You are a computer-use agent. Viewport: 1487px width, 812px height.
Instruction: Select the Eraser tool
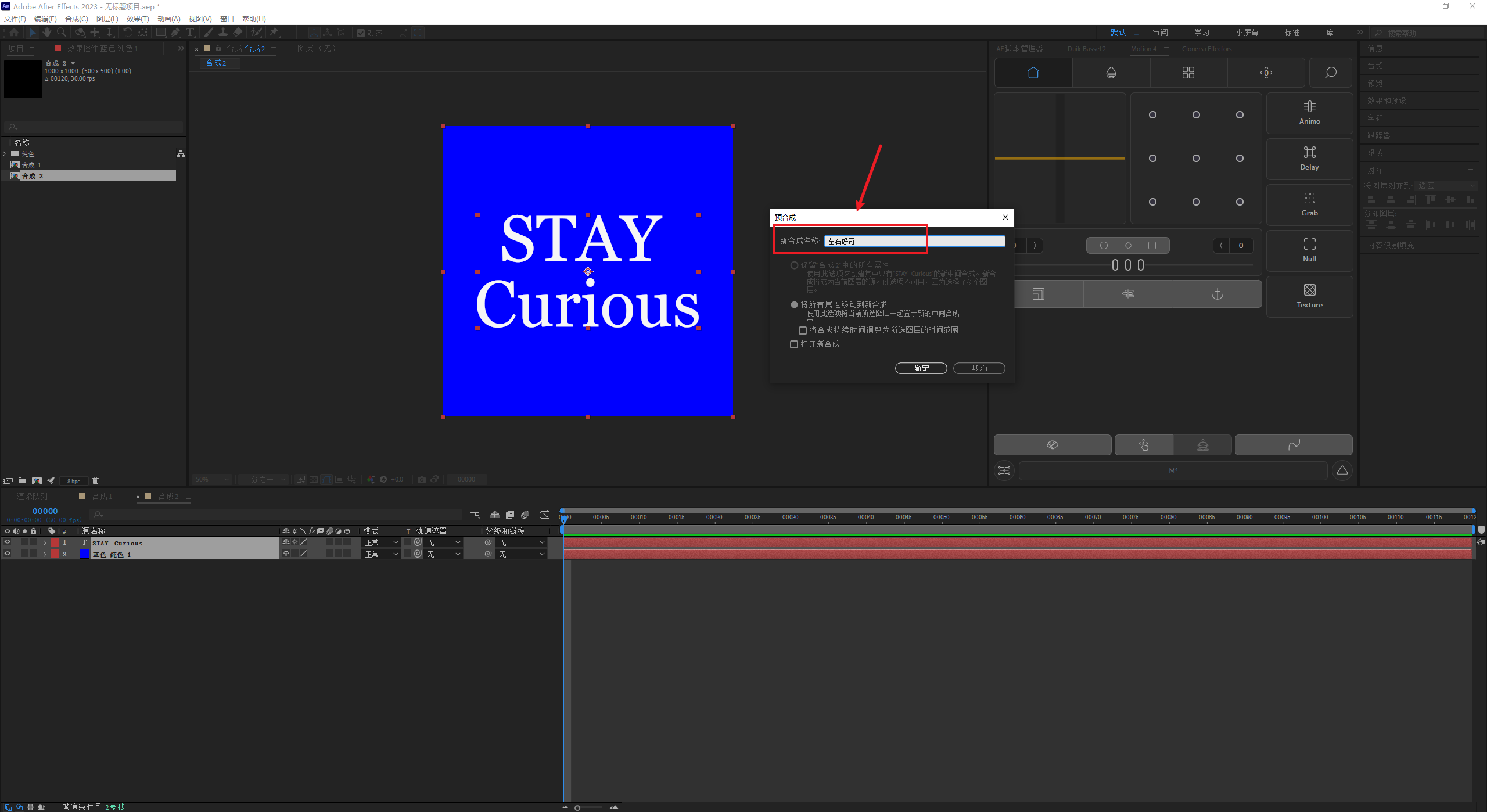(x=238, y=33)
